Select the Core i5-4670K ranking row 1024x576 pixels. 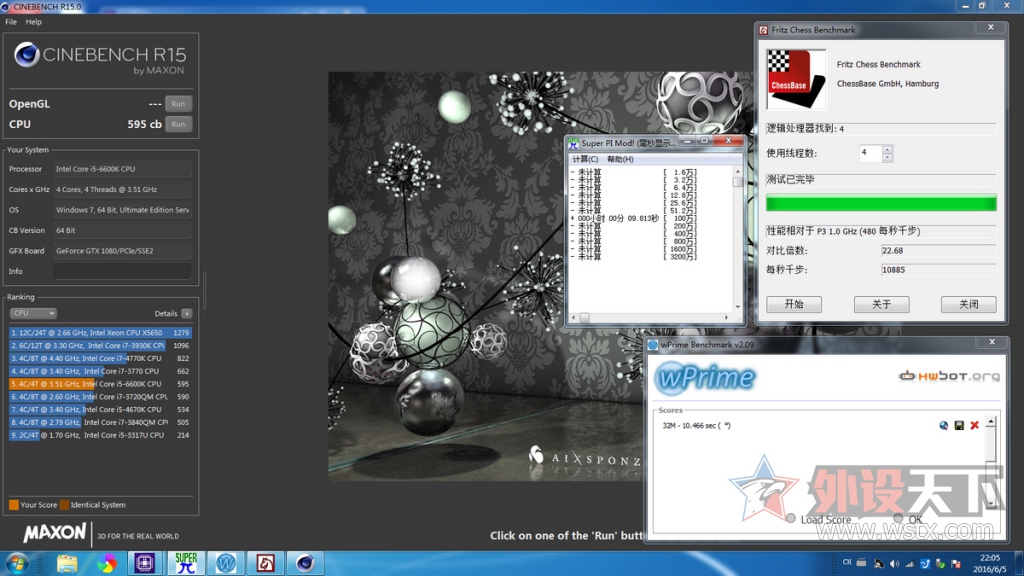pos(100,409)
